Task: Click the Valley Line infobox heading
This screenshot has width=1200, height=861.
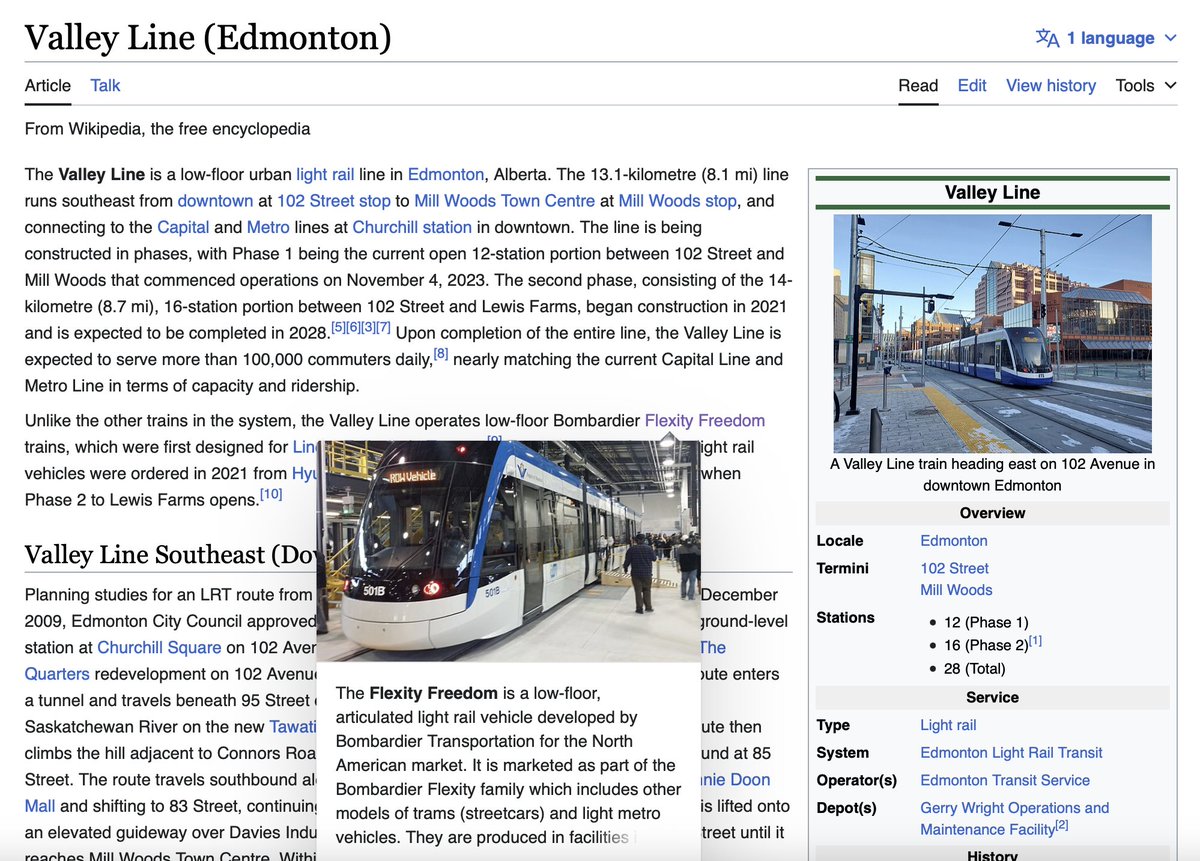Action: (x=992, y=192)
